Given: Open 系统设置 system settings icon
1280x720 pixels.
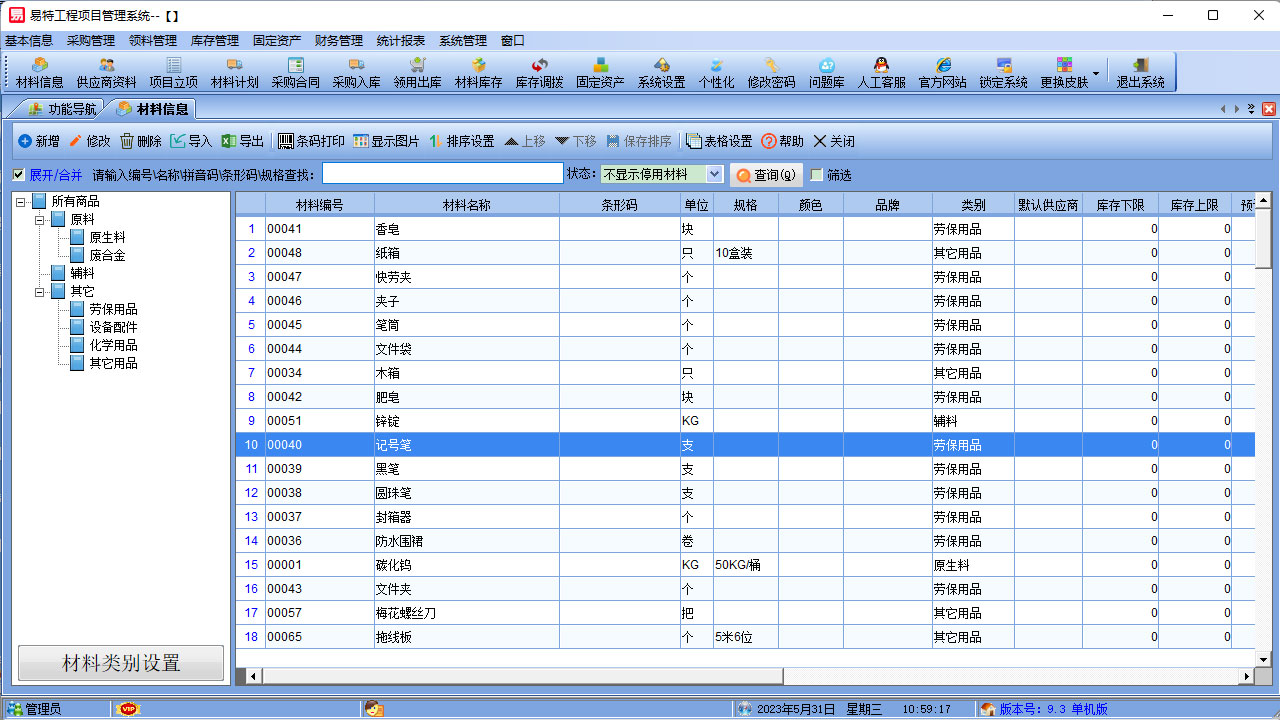Looking at the screenshot, I should click(x=662, y=71).
